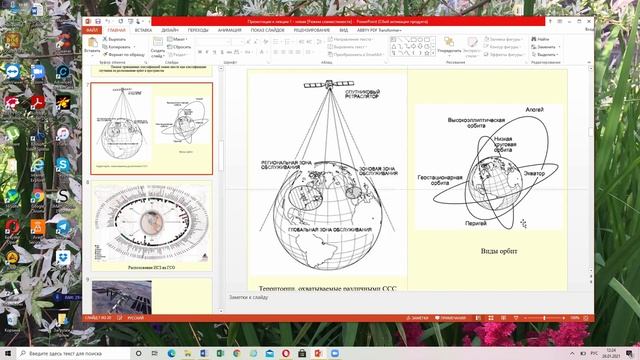Click Format Painter (Формат по образцу)
640x360 pixels.
tap(124, 54)
